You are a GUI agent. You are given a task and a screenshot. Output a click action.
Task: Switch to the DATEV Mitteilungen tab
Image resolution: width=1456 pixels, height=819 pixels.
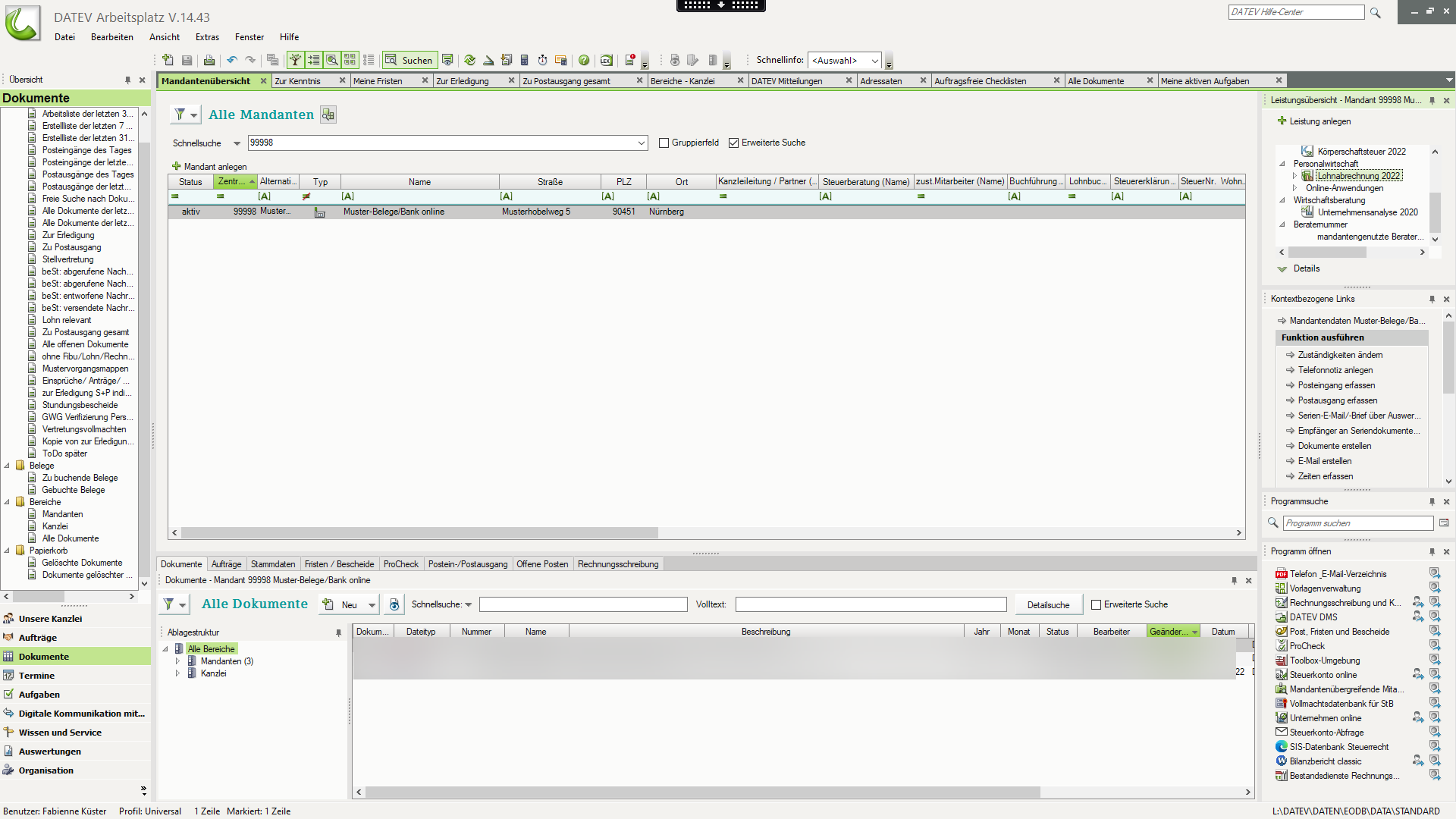[x=786, y=81]
